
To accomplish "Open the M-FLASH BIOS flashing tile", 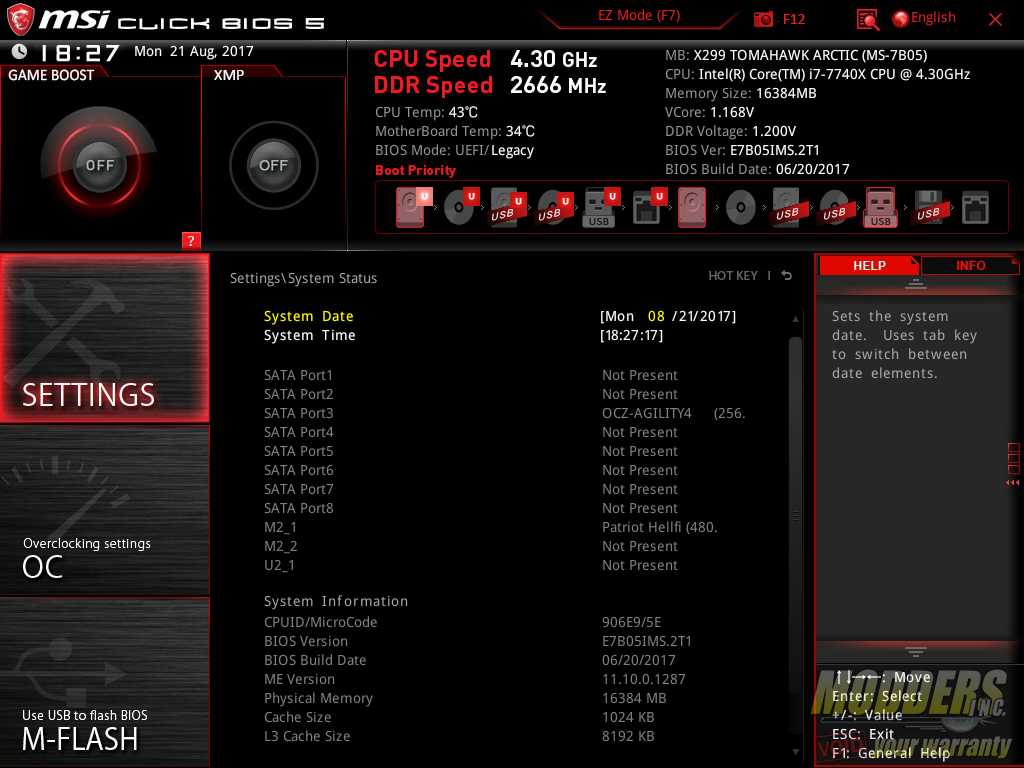I will click(104, 682).
